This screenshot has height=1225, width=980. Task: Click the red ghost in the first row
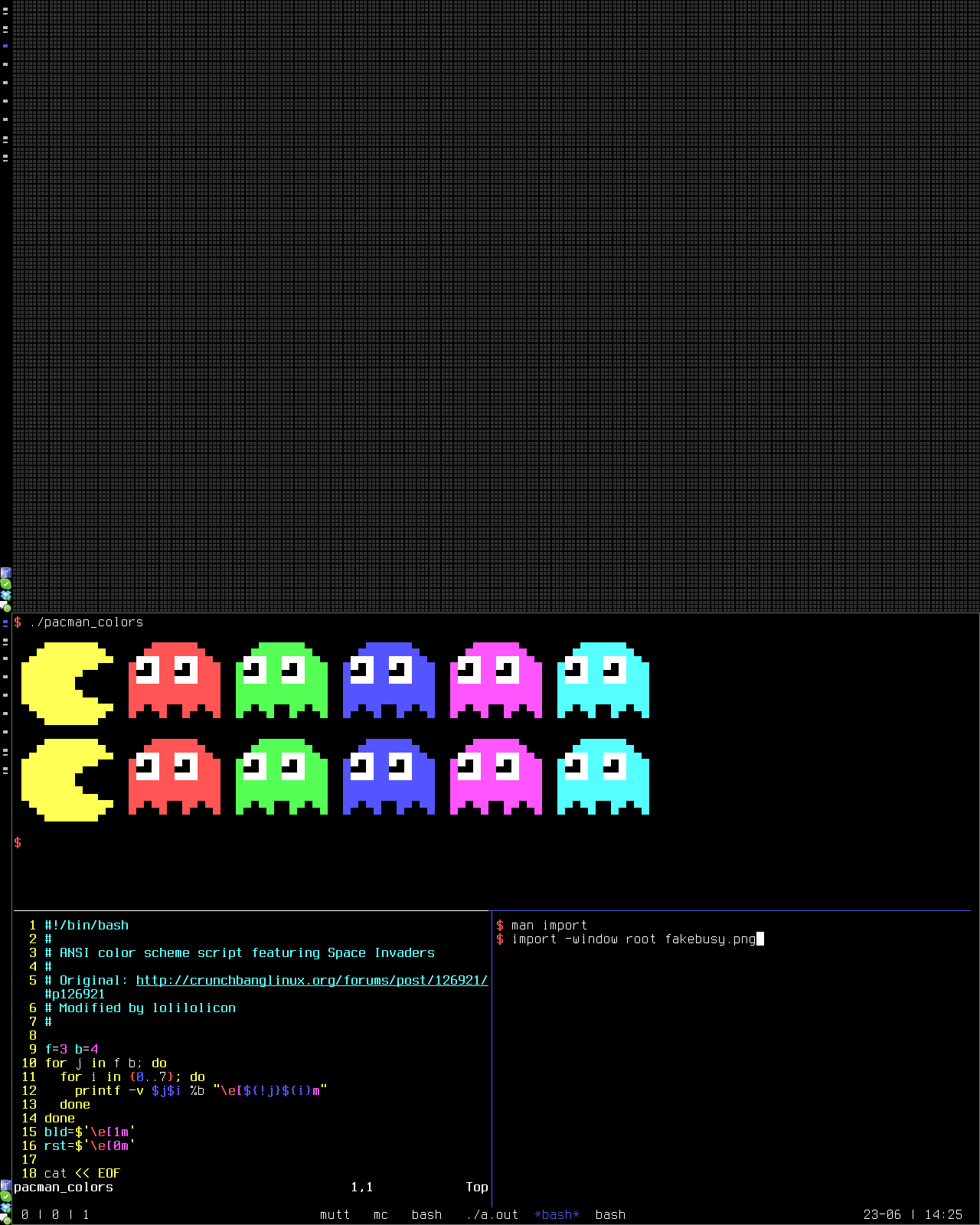[x=174, y=680]
